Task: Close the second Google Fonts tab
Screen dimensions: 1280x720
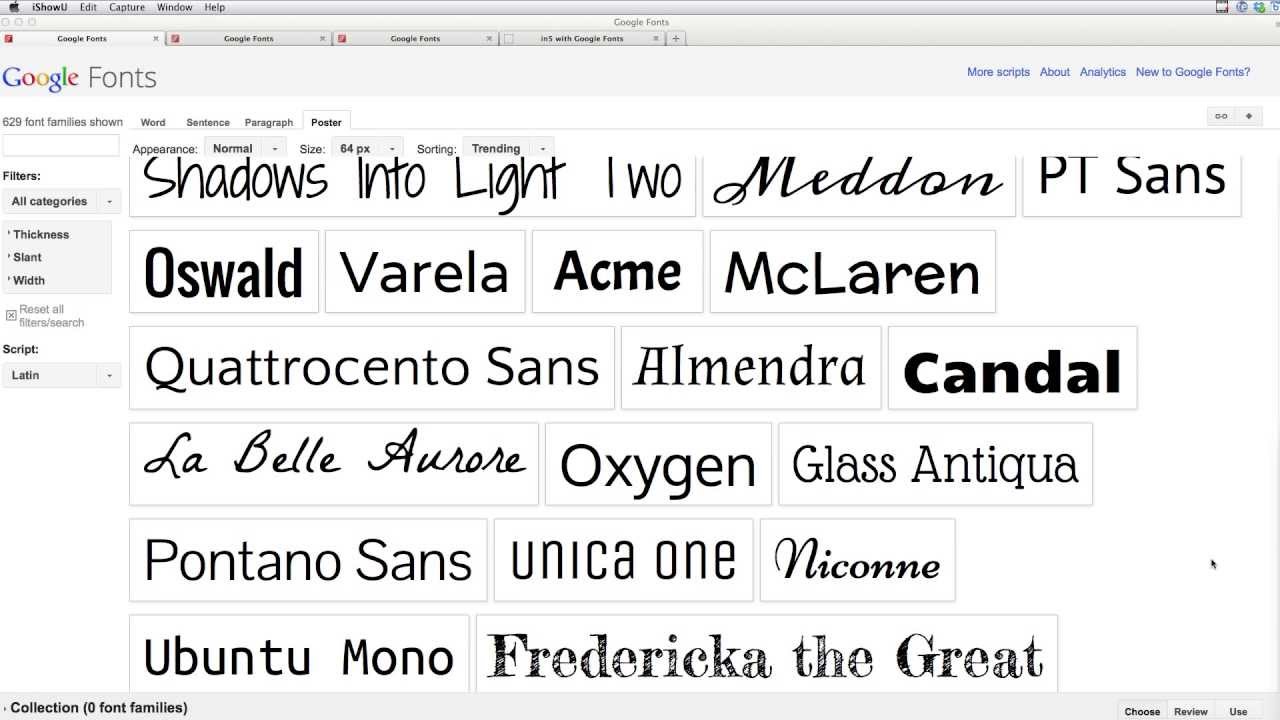Action: pos(323,39)
